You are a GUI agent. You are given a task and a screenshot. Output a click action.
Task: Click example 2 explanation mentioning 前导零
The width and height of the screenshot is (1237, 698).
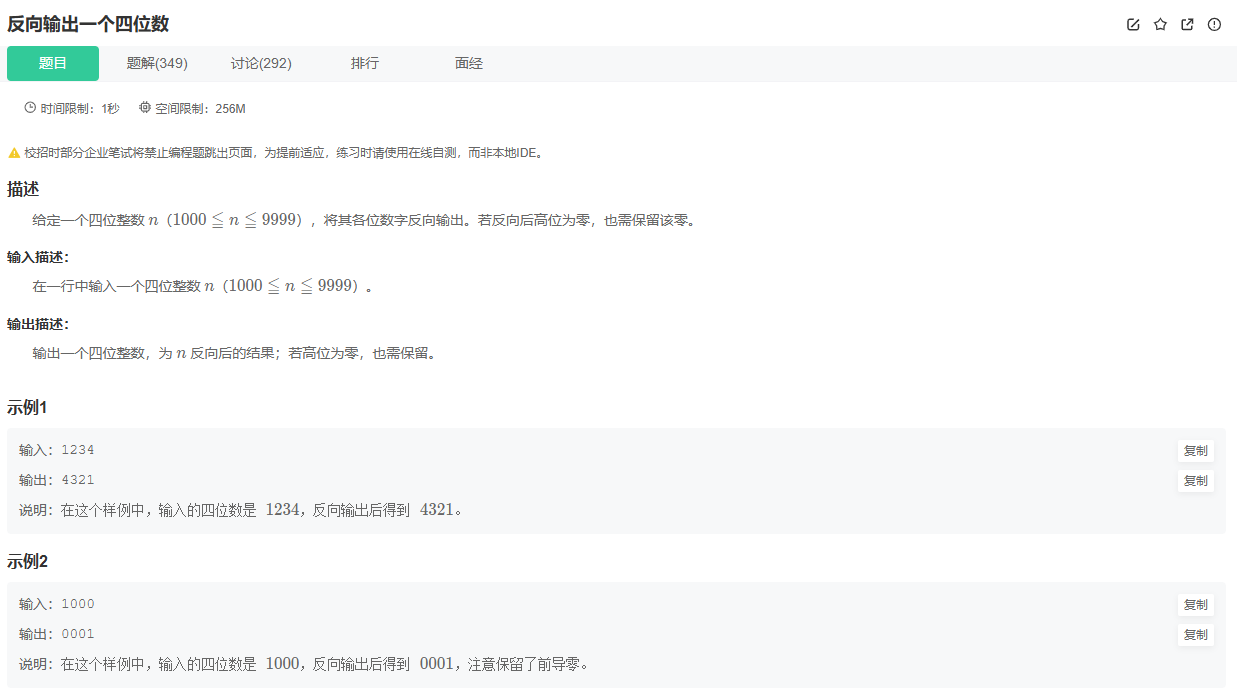point(304,664)
